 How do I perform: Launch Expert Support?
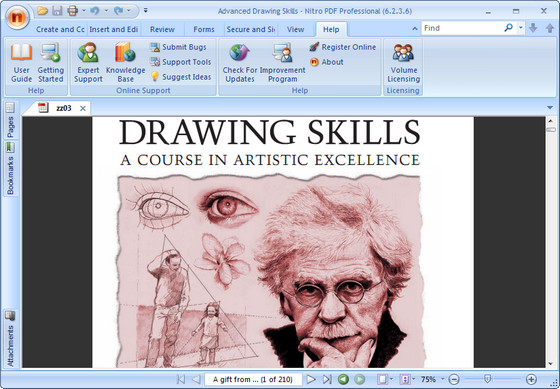tap(88, 63)
